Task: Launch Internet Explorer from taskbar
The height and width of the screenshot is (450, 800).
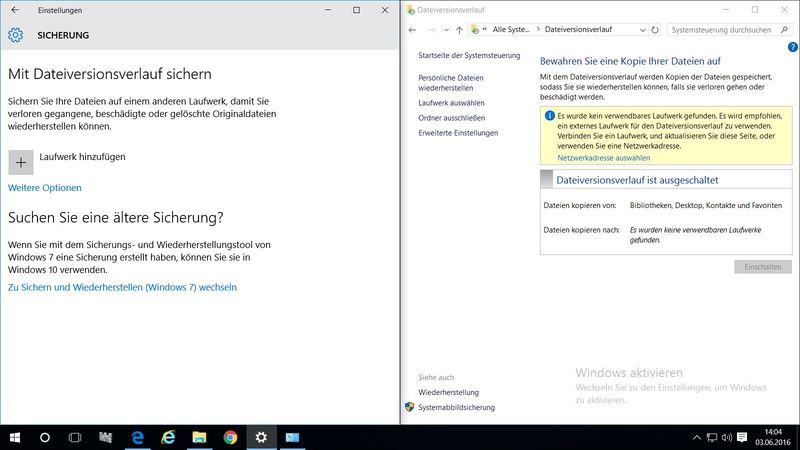Action: [168, 437]
